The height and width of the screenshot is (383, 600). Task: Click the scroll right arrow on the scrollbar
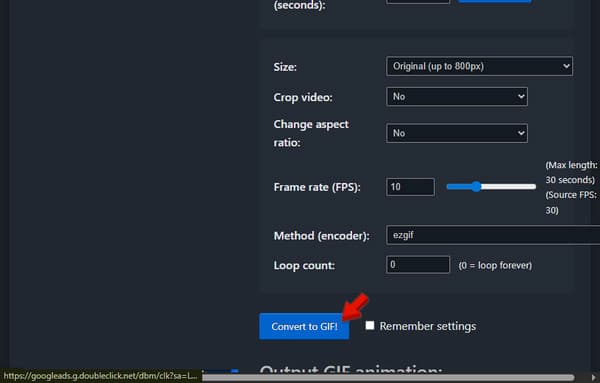coord(593,377)
